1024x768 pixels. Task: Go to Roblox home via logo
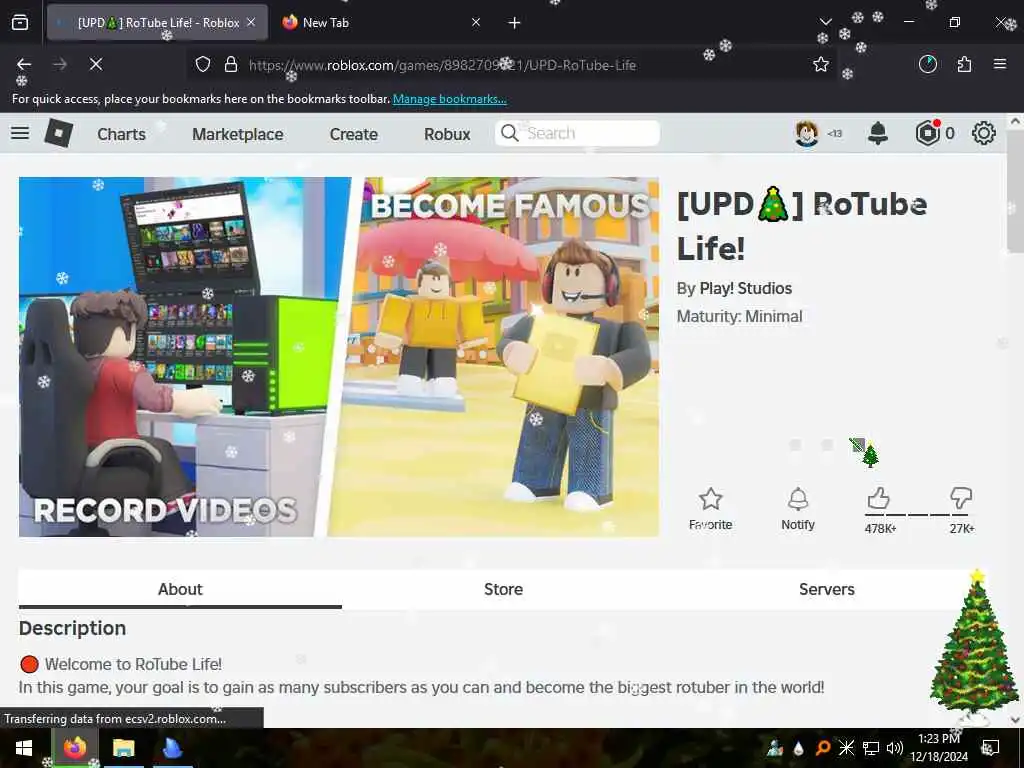point(59,133)
